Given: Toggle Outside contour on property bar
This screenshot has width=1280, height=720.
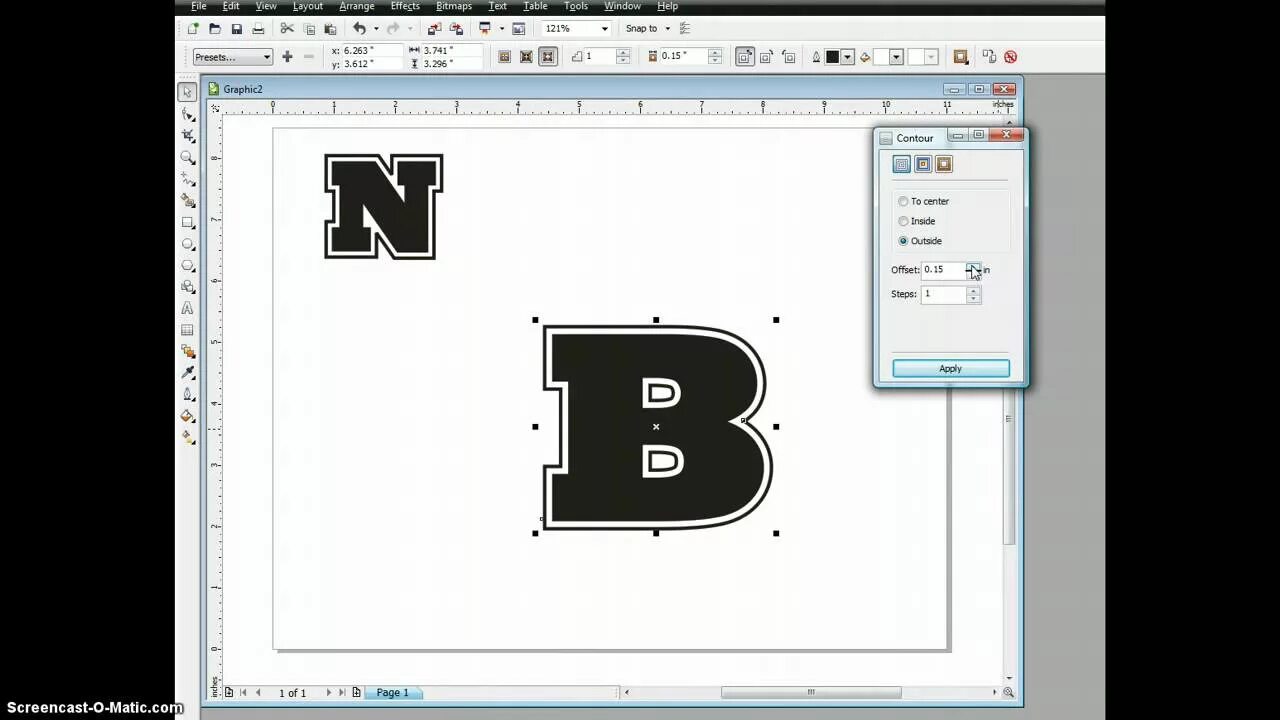Looking at the screenshot, I should pyautogui.click(x=547, y=57).
